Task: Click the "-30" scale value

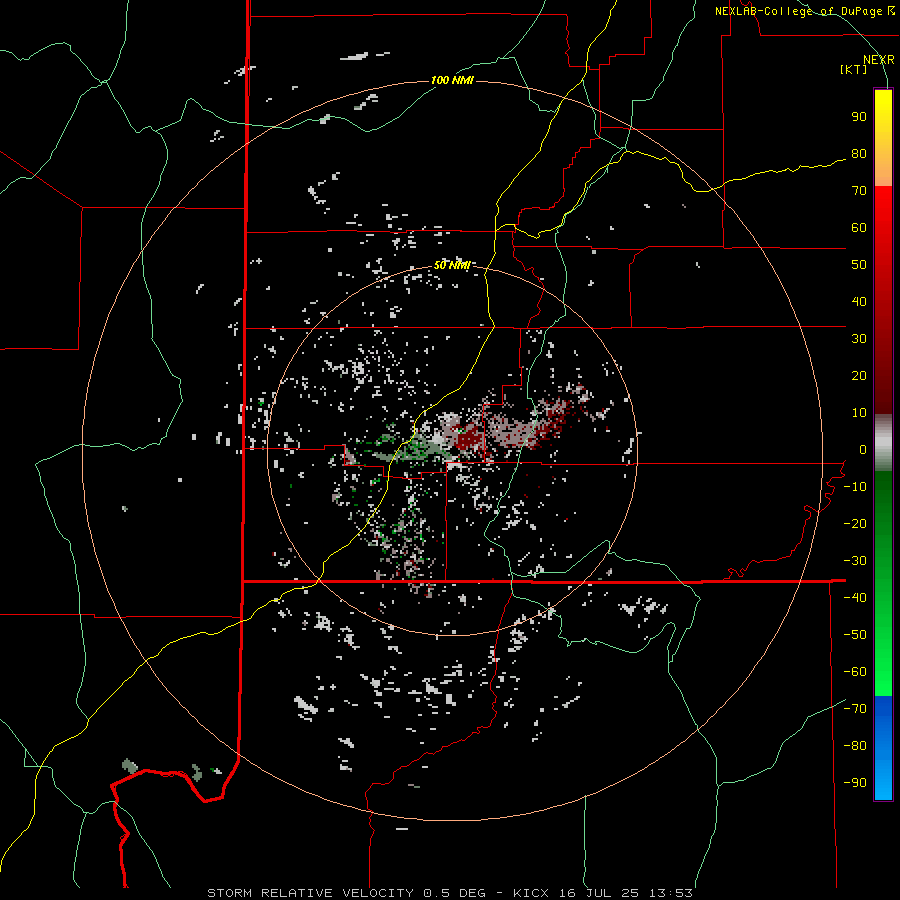Action: pos(855,561)
